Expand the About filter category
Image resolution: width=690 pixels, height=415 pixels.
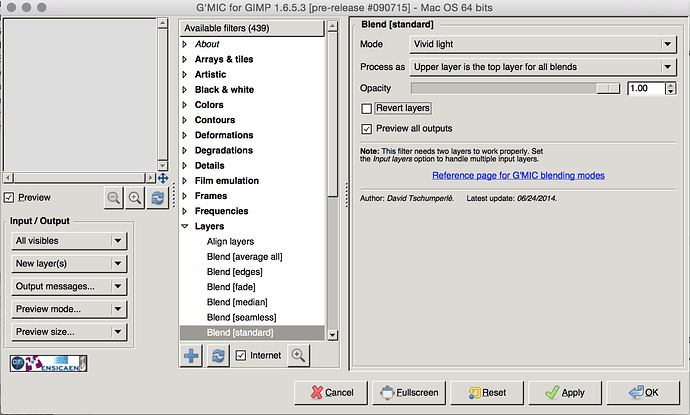click(185, 44)
